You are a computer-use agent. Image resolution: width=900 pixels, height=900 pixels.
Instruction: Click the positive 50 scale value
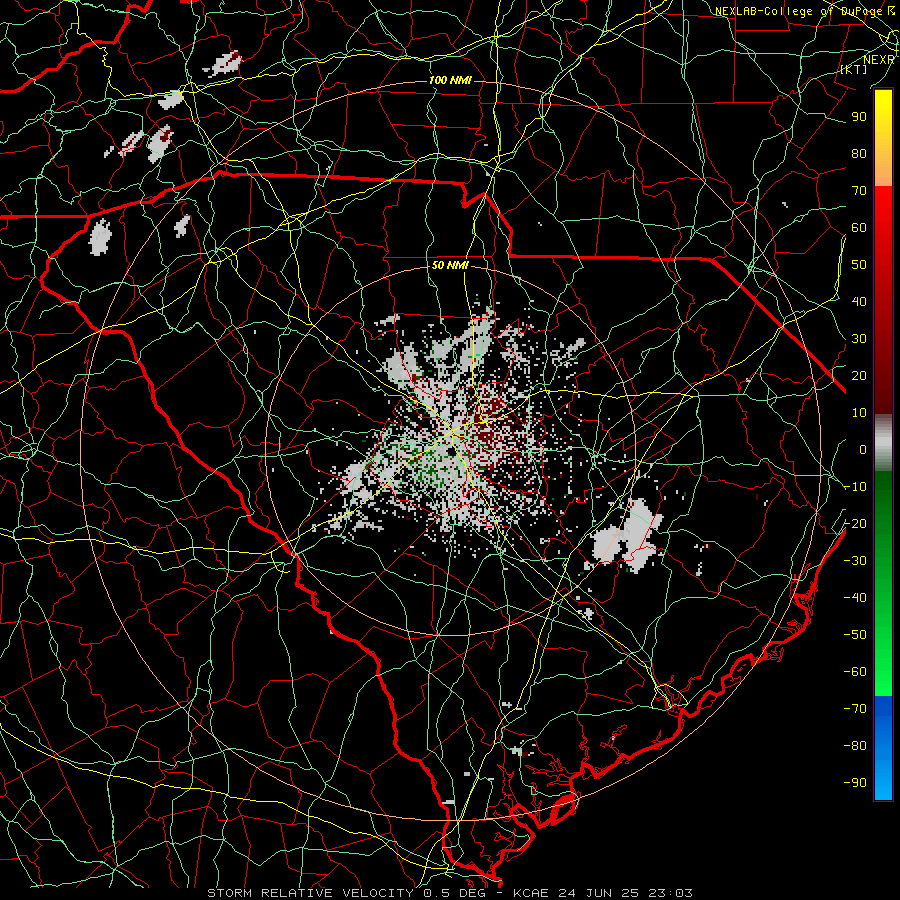859,265
